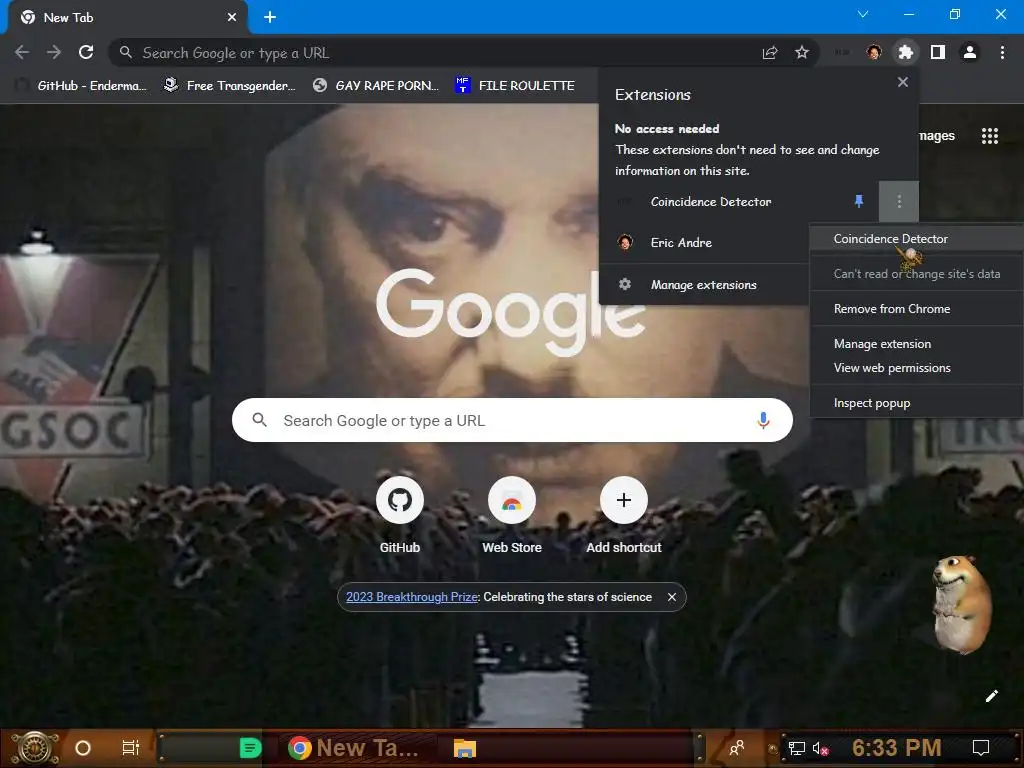Open File Explorer from the taskbar
The height and width of the screenshot is (768, 1024).
(464, 748)
